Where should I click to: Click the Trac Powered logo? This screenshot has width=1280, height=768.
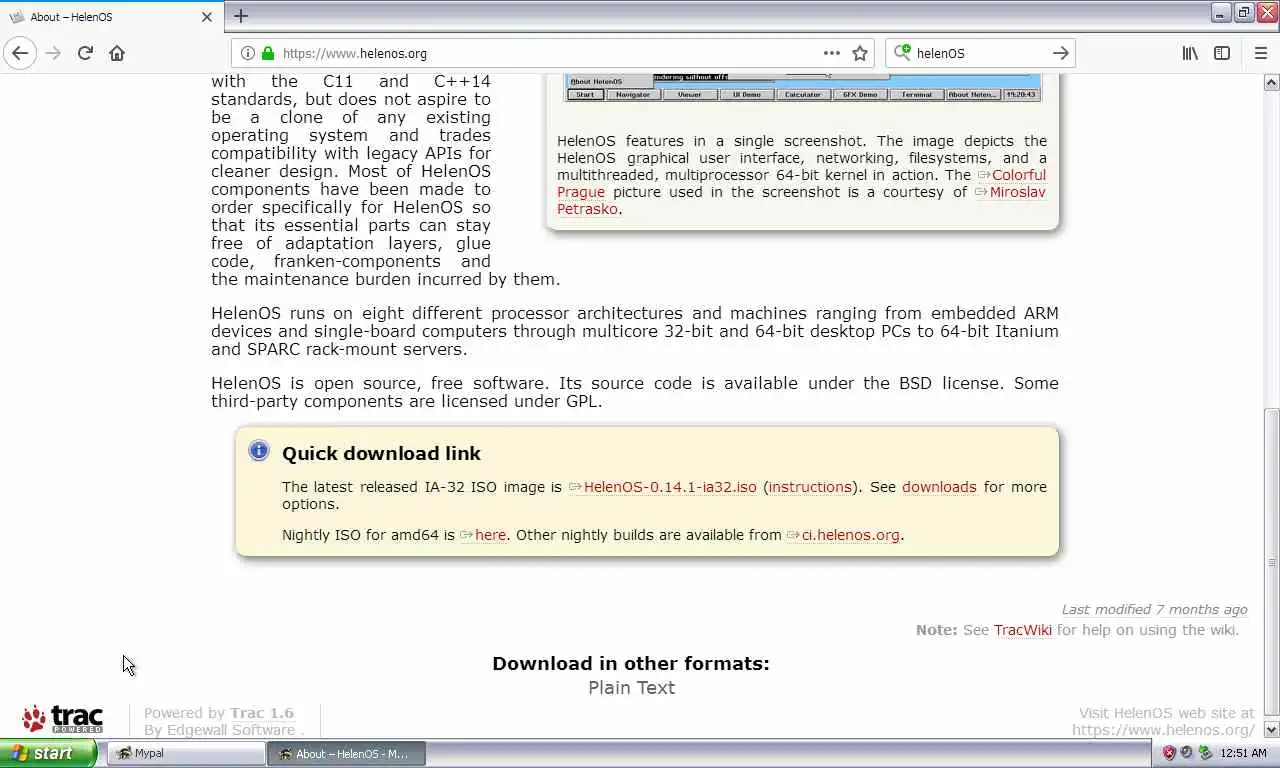pos(63,719)
